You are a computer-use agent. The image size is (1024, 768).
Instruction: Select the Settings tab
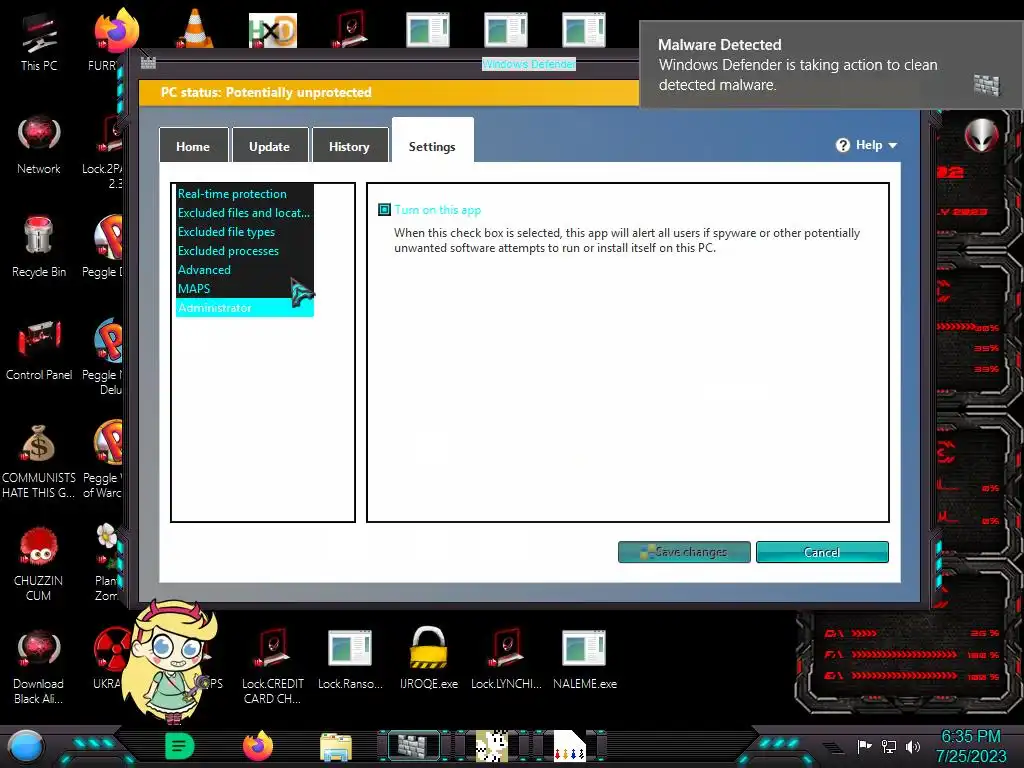click(x=432, y=140)
